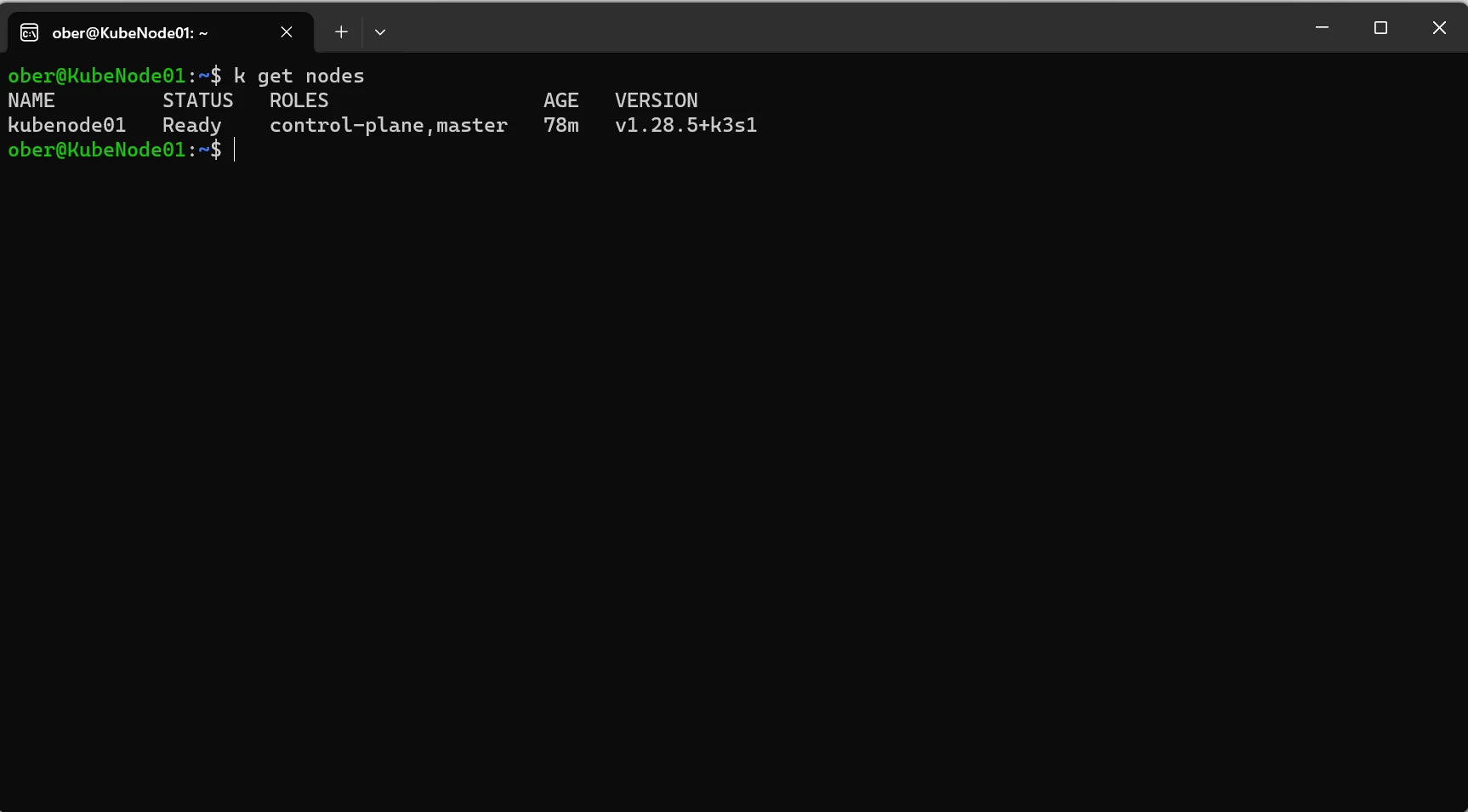1468x812 pixels.
Task: Click the v1.28.5+k3s1 version value
Action: [x=686, y=125]
